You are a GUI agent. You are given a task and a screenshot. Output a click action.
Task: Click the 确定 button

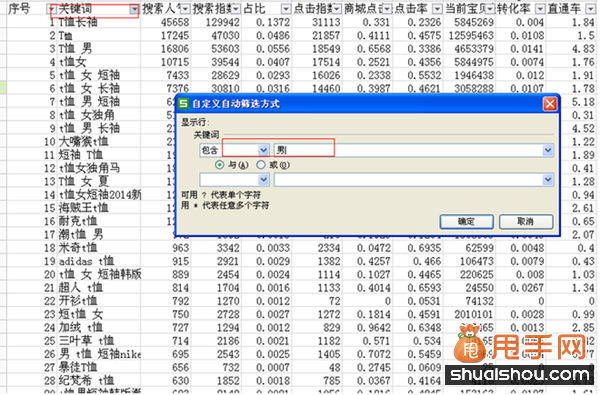pos(466,222)
